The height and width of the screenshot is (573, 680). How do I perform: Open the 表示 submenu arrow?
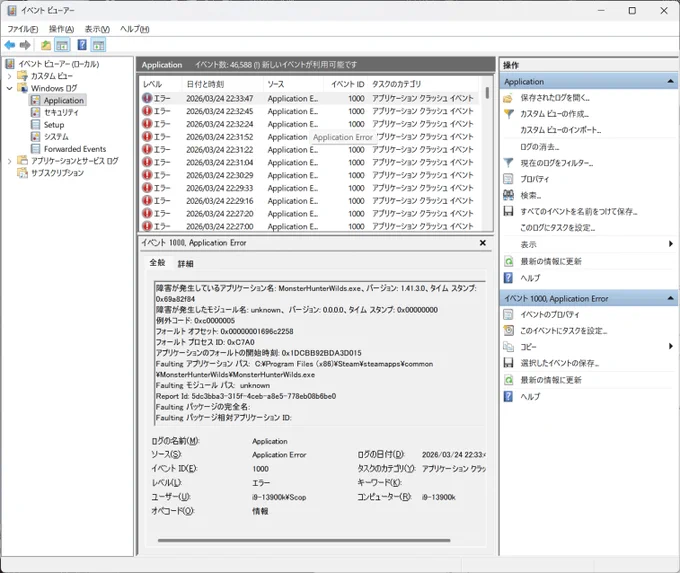[670, 244]
